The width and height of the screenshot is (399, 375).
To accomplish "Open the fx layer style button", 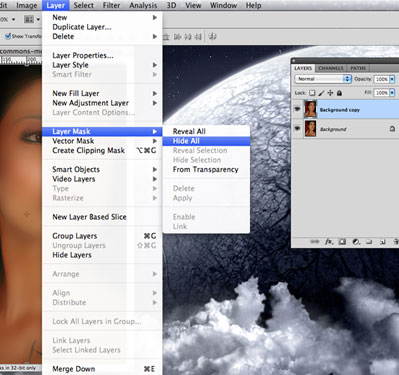I will coord(329,242).
